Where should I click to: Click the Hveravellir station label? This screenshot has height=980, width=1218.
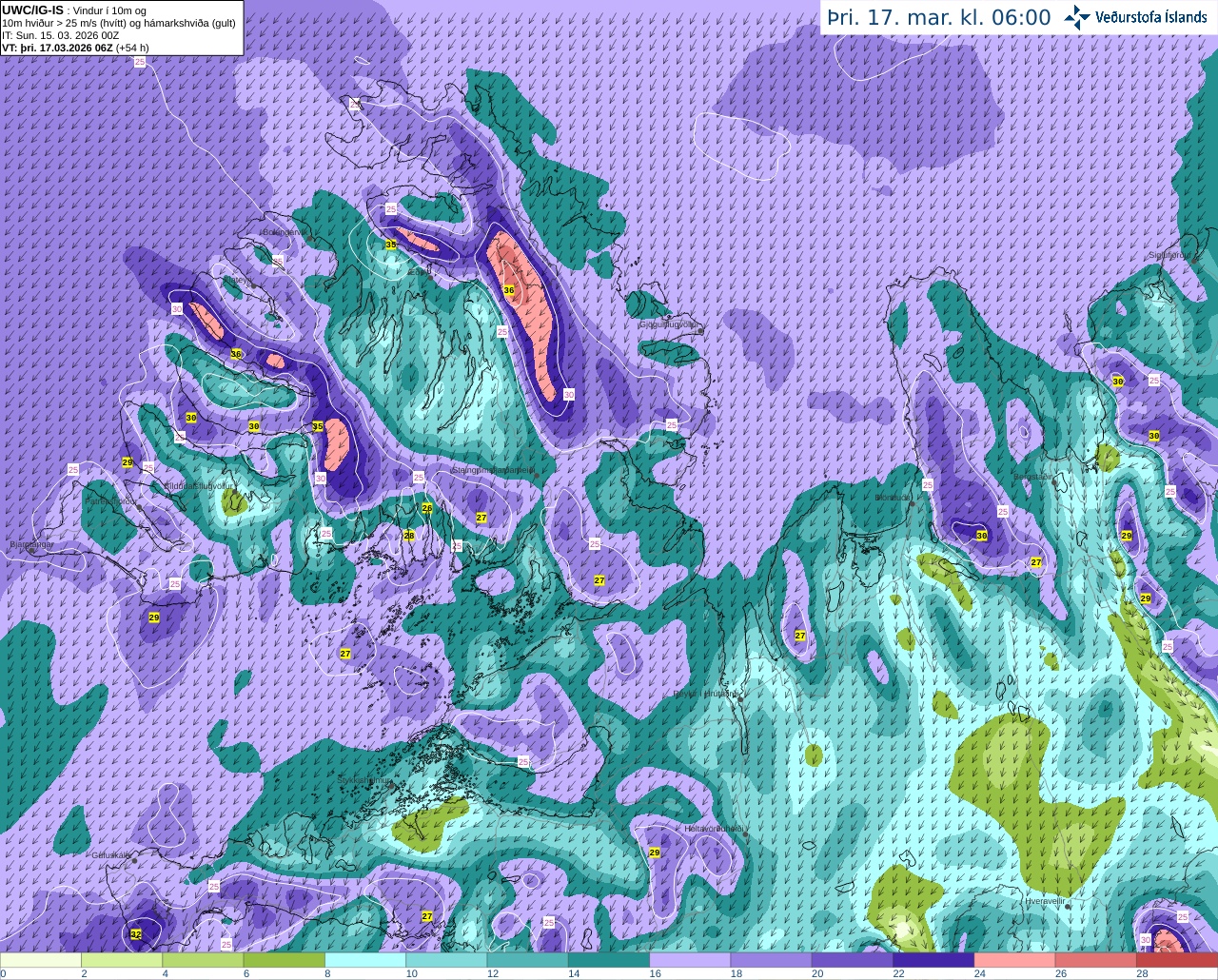click(x=1045, y=900)
